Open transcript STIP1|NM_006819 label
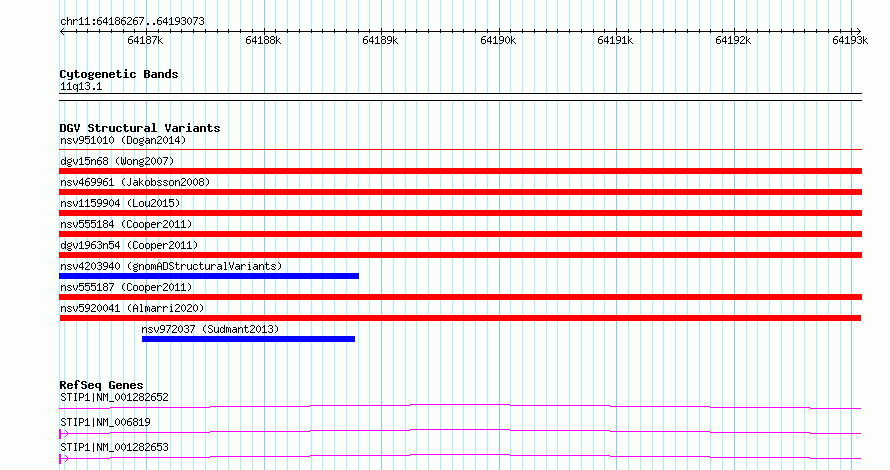This screenshot has height=470, width=890. 105,422
